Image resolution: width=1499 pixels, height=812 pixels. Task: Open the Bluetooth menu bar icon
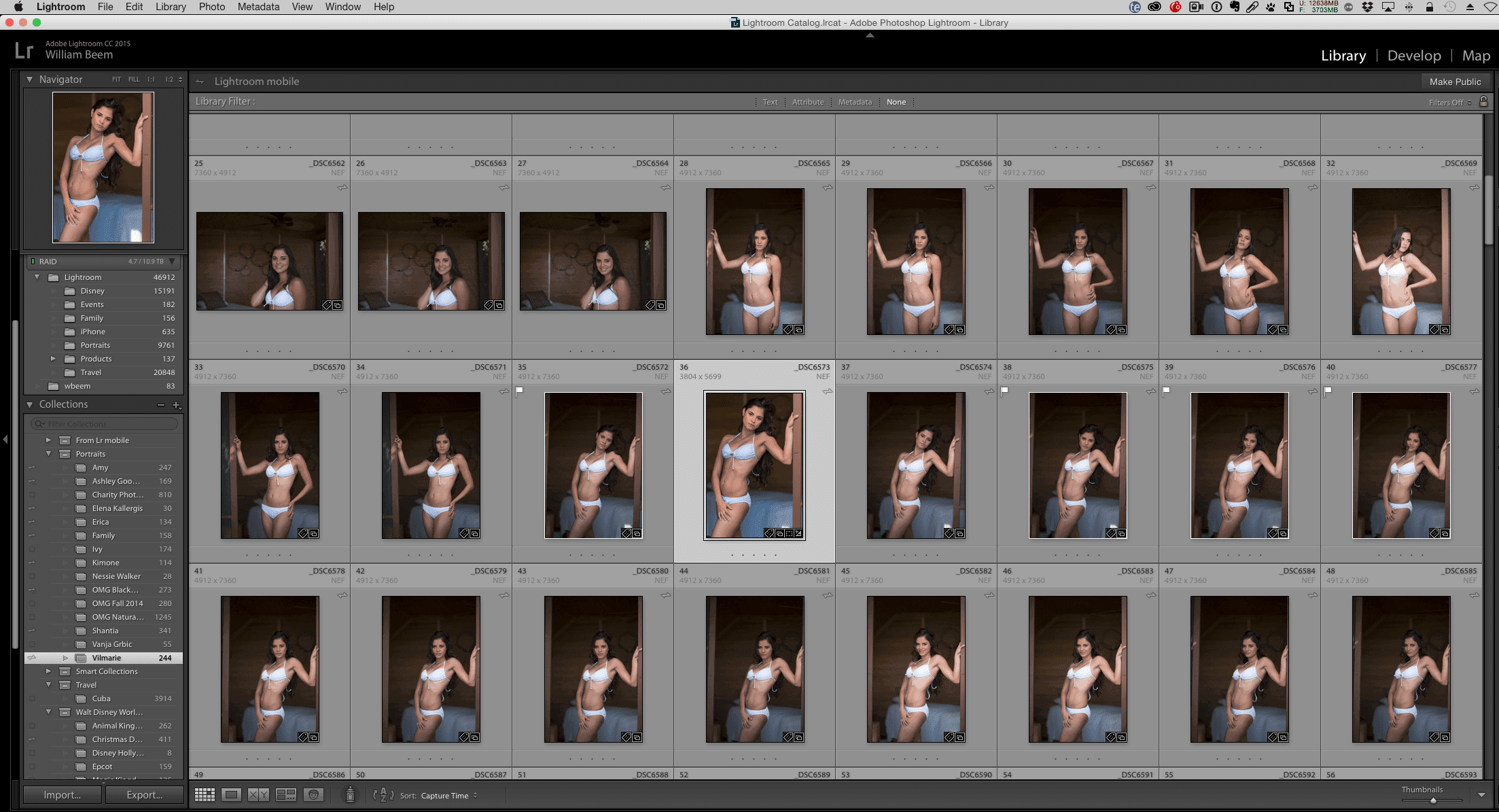tap(1409, 7)
